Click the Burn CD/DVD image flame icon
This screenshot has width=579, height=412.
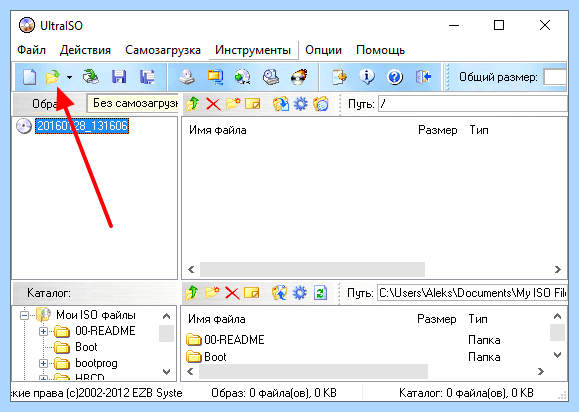tap(299, 77)
